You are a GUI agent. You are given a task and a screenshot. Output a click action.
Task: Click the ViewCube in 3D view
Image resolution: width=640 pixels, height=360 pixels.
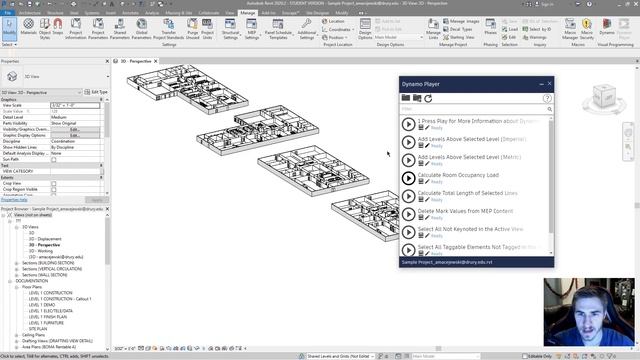(604, 97)
